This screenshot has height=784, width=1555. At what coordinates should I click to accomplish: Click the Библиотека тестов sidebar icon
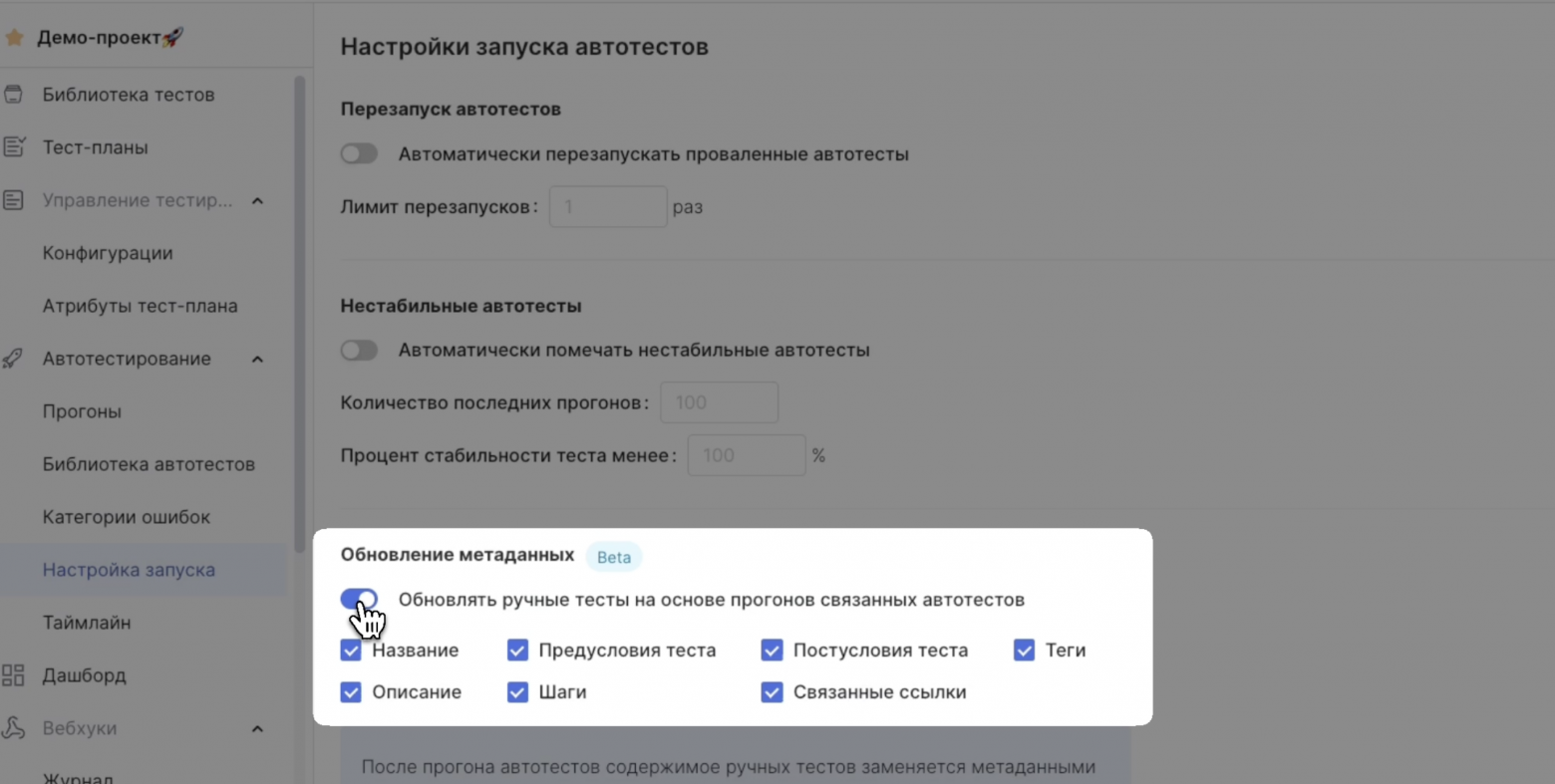point(14,94)
